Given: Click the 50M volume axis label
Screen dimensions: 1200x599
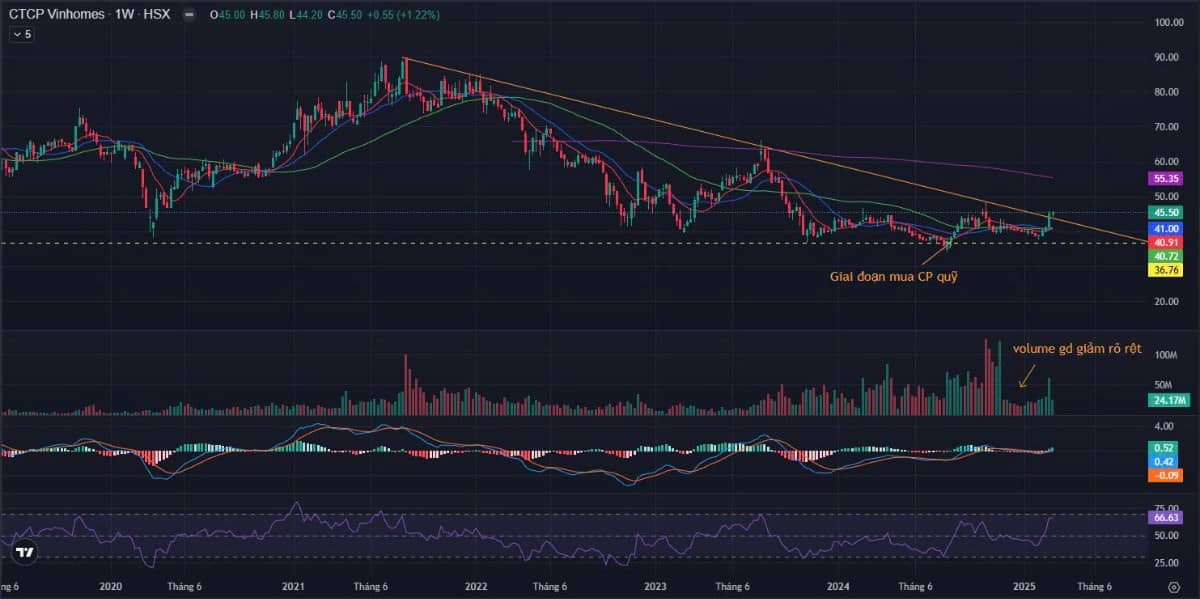Looking at the screenshot, I should 1163,384.
